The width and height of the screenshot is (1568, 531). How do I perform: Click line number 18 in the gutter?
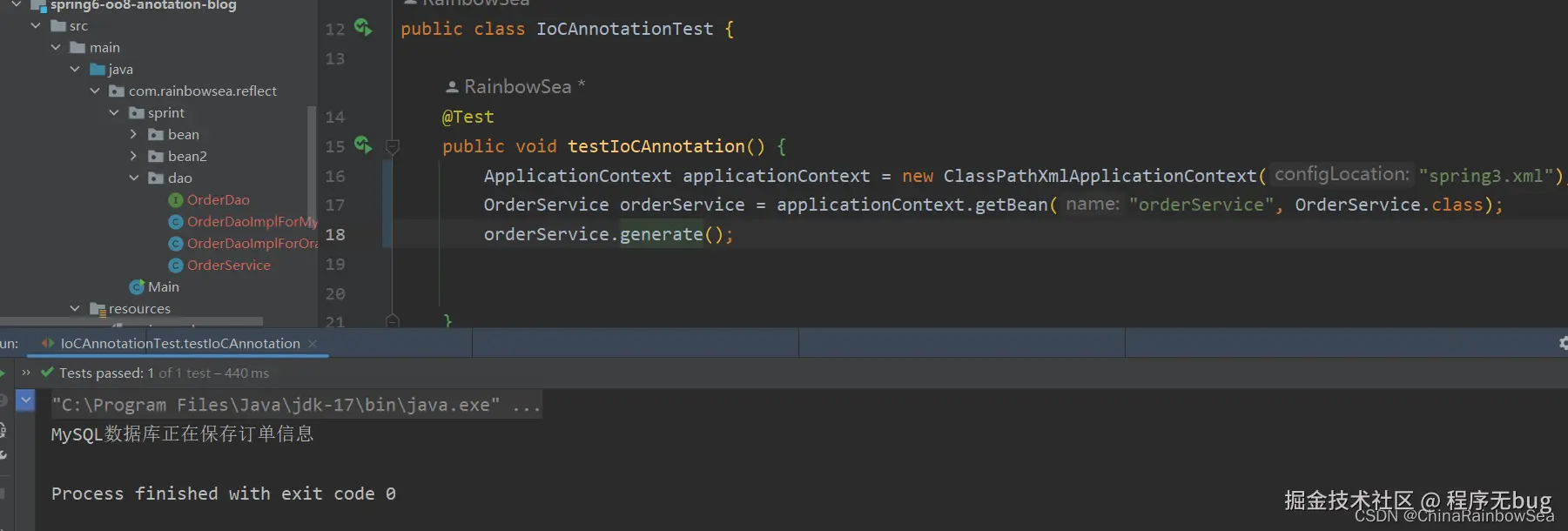335,235
